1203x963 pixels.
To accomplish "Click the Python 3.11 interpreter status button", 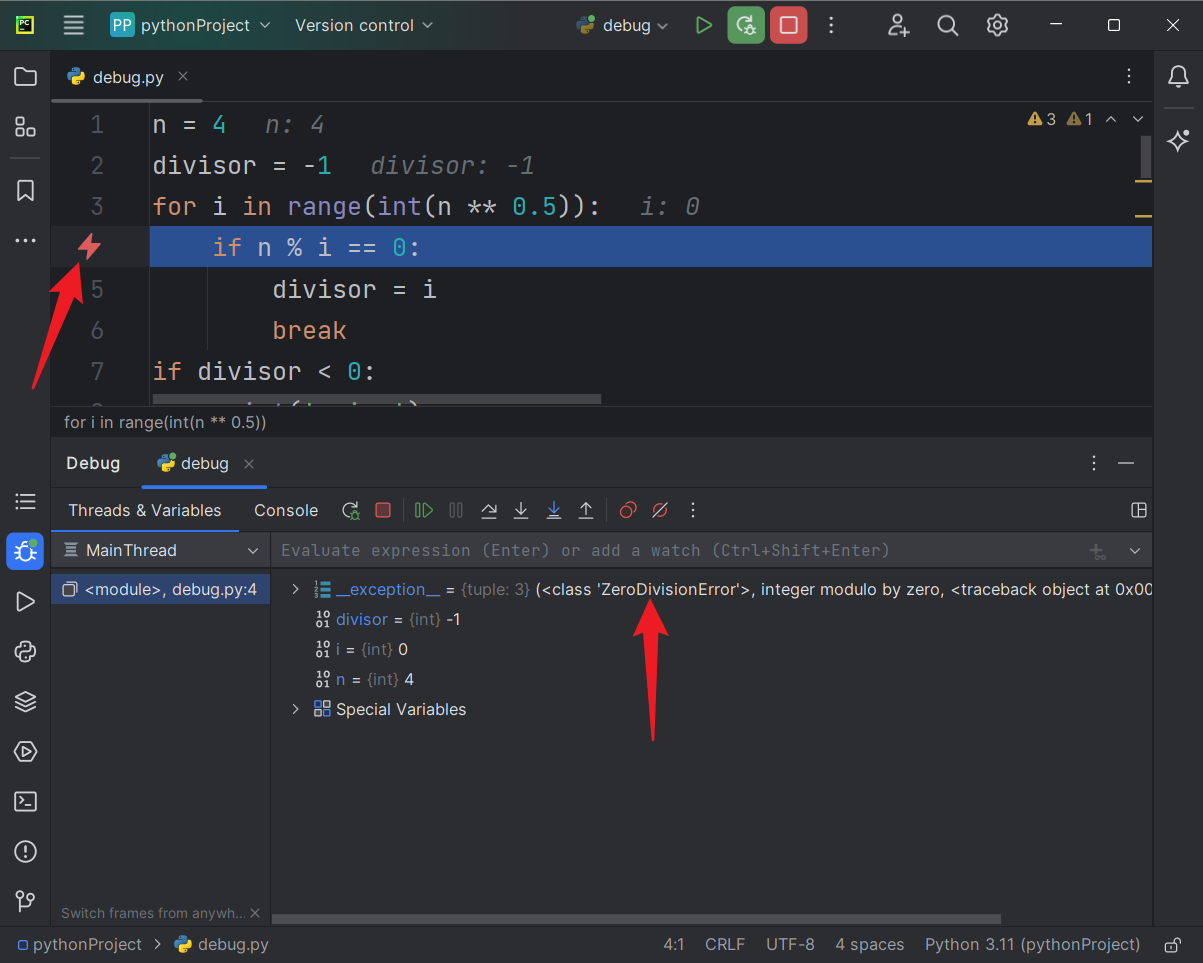I will [1032, 944].
